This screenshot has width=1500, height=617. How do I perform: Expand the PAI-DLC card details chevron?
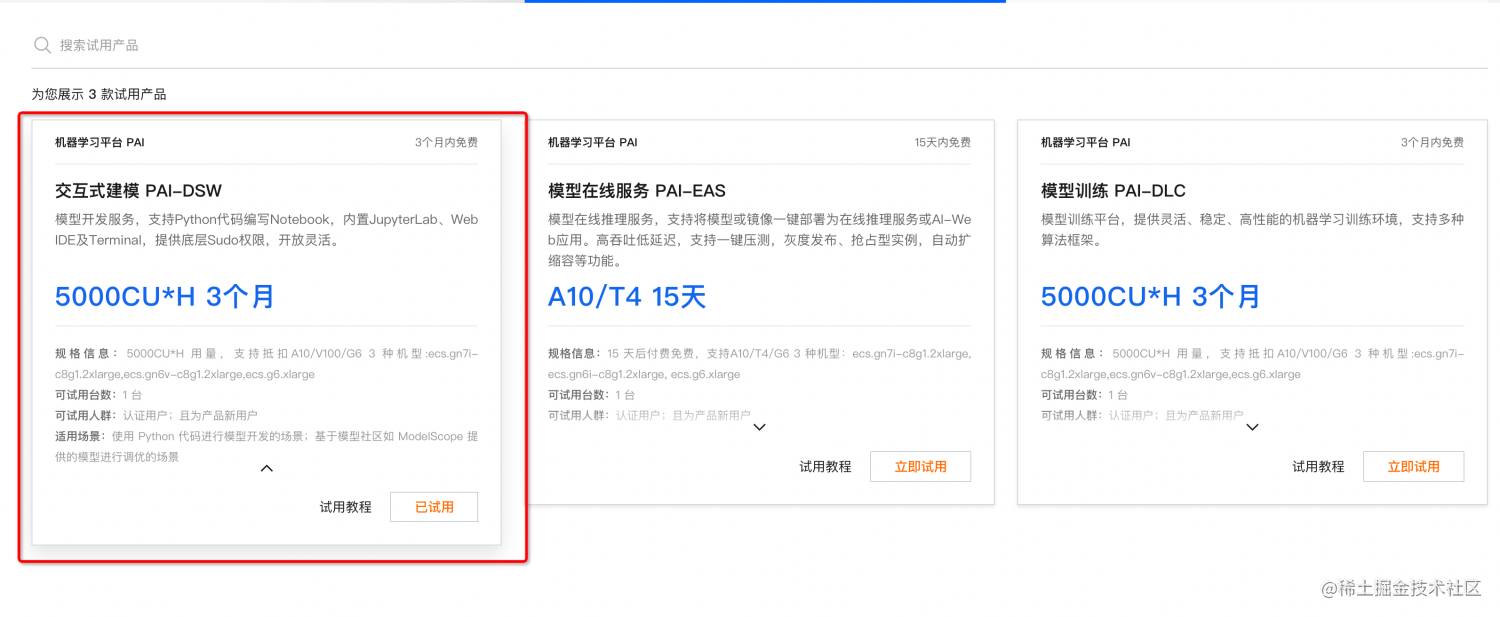(1252, 427)
